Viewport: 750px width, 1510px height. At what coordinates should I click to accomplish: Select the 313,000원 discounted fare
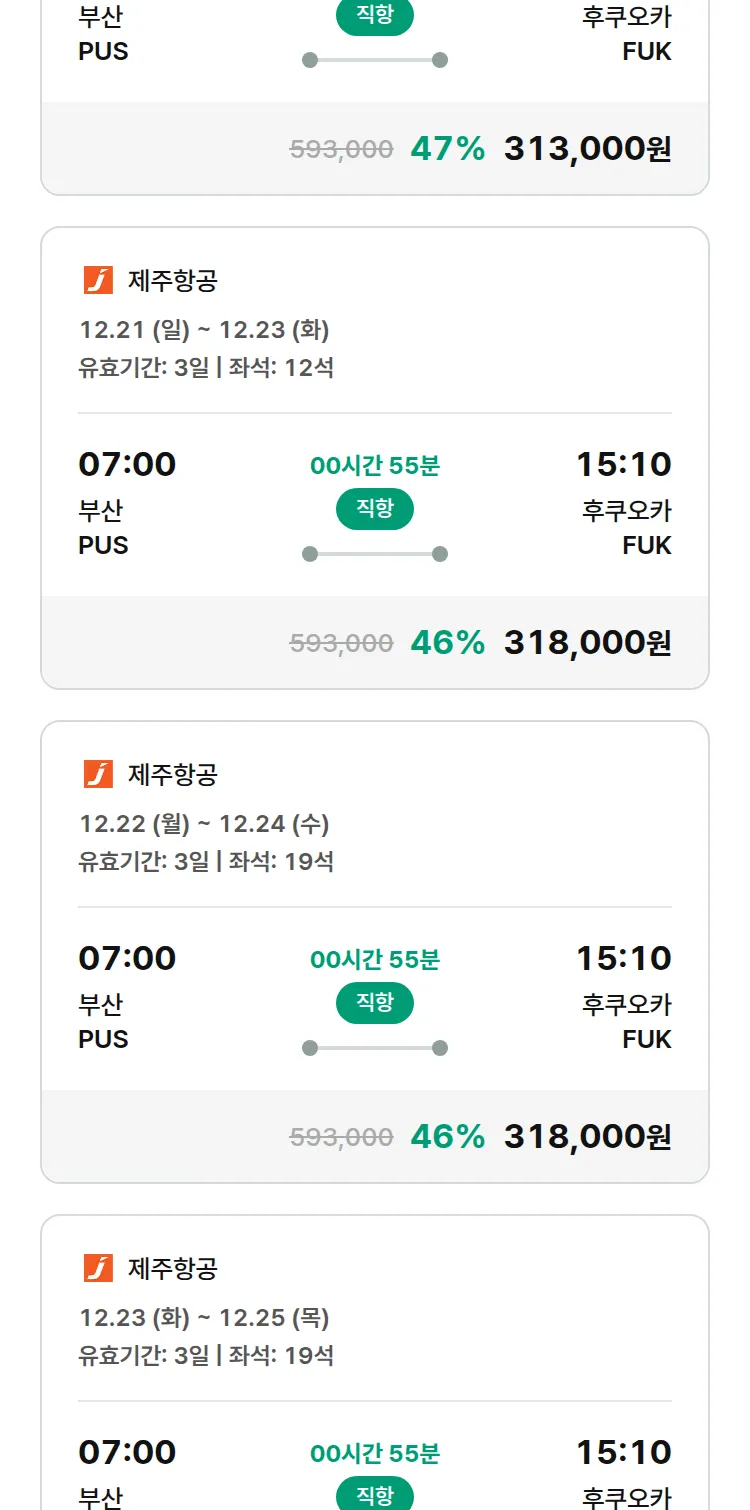point(587,149)
